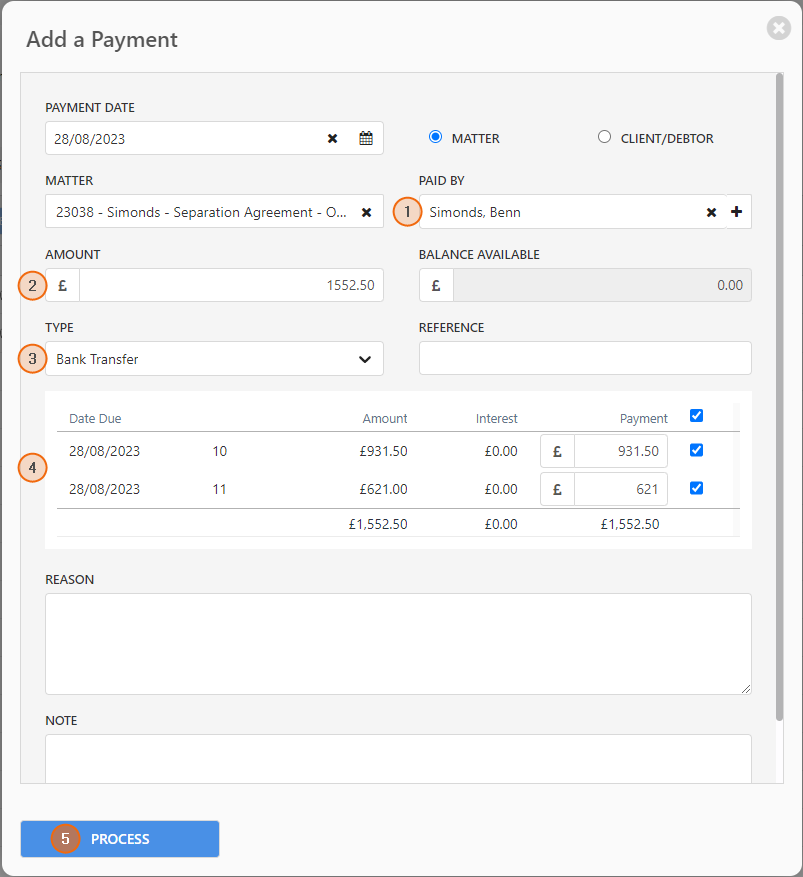Edit payment amount 621 for invoice 11

click(621, 489)
